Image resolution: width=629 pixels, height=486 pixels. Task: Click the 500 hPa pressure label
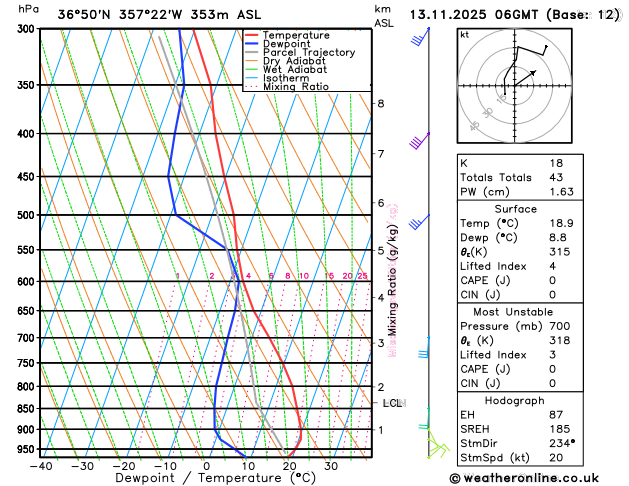click(x=28, y=215)
